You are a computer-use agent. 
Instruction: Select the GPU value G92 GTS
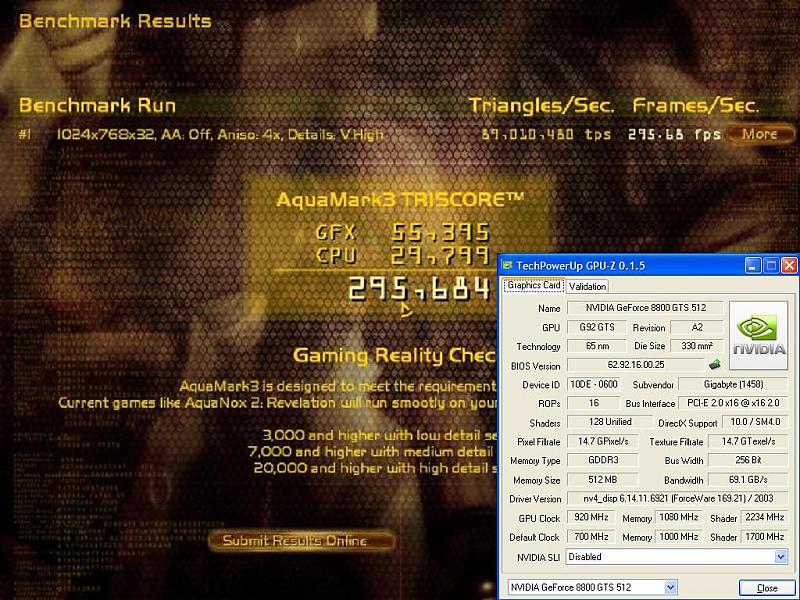[597, 327]
